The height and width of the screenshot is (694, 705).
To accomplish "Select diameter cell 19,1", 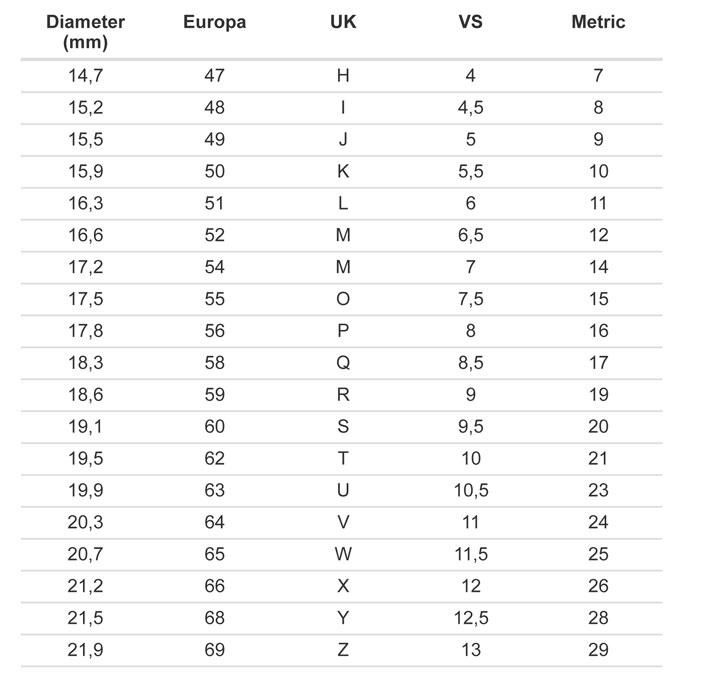I will pyautogui.click(x=85, y=427).
